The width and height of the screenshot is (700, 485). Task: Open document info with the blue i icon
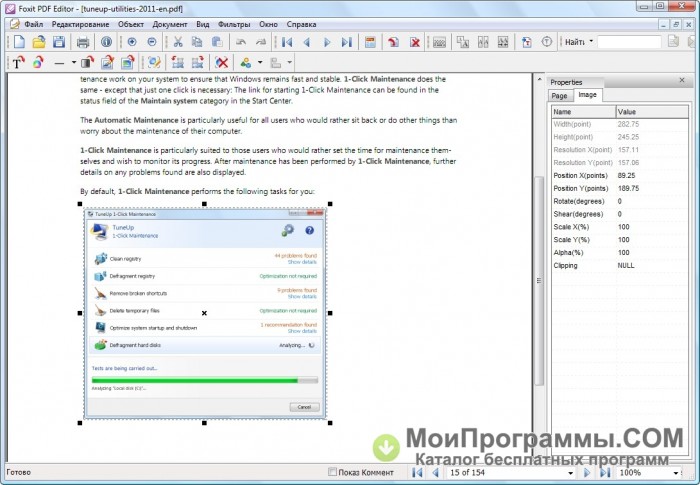point(106,42)
